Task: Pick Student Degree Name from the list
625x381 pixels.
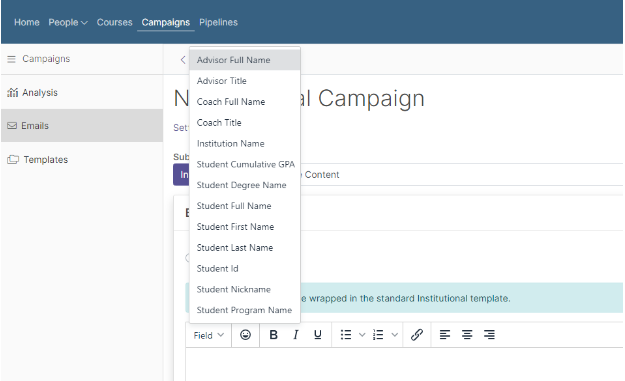Action: (245, 185)
